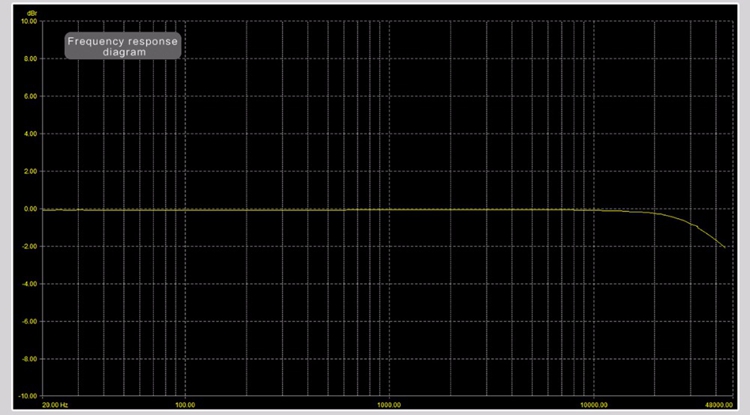Click the 6.00 dB axis value
This screenshot has height=415, width=750.
(31, 96)
